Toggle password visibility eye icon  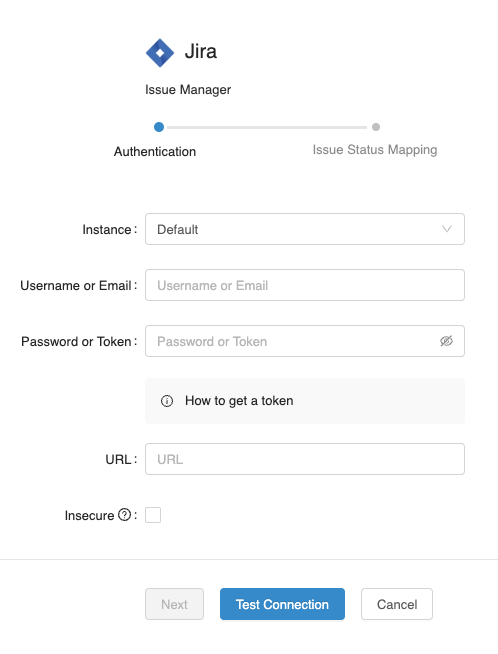point(446,341)
